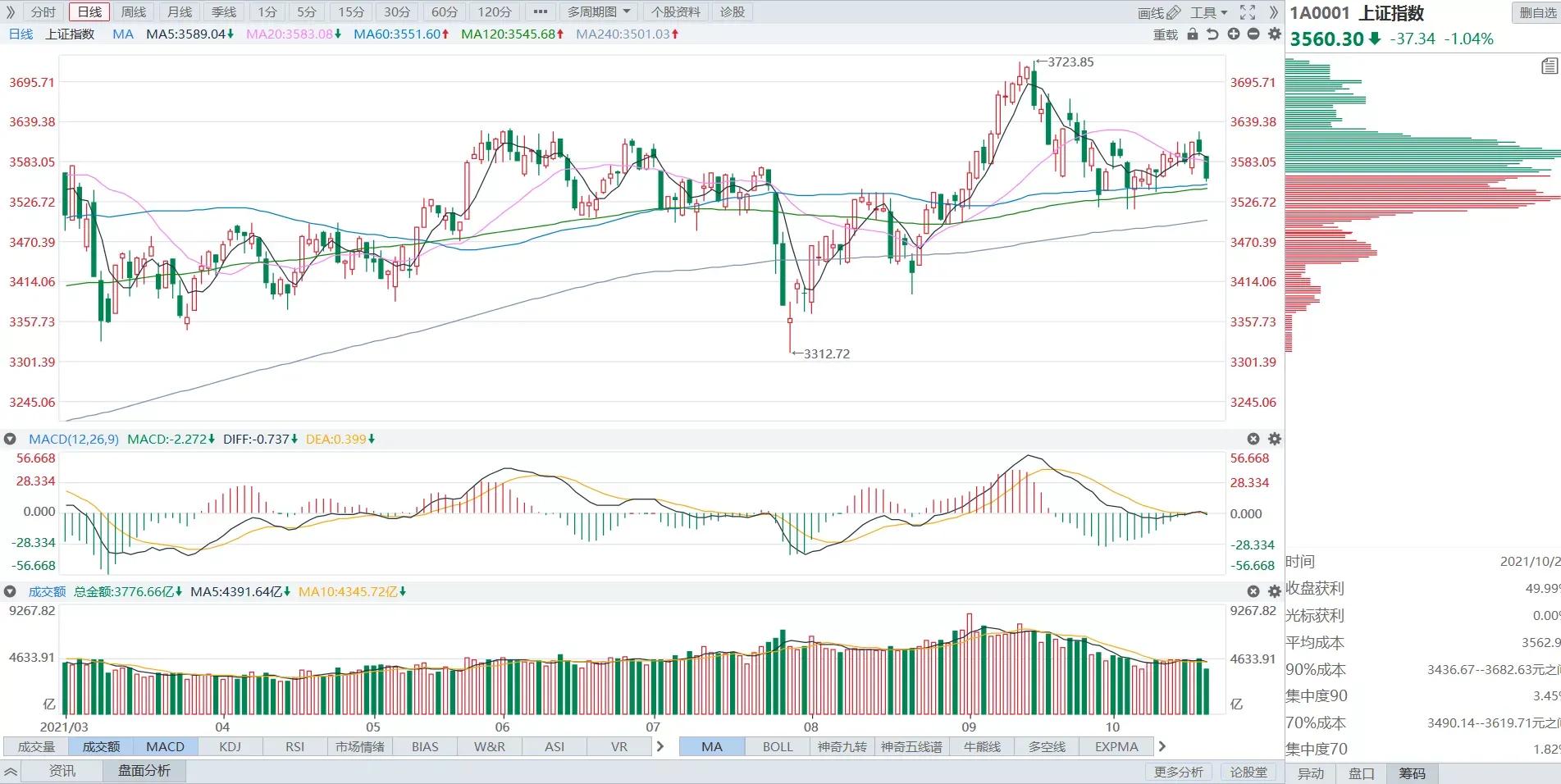1561x784 pixels.
Task: Open main chart settings gear
Action: [1274, 34]
